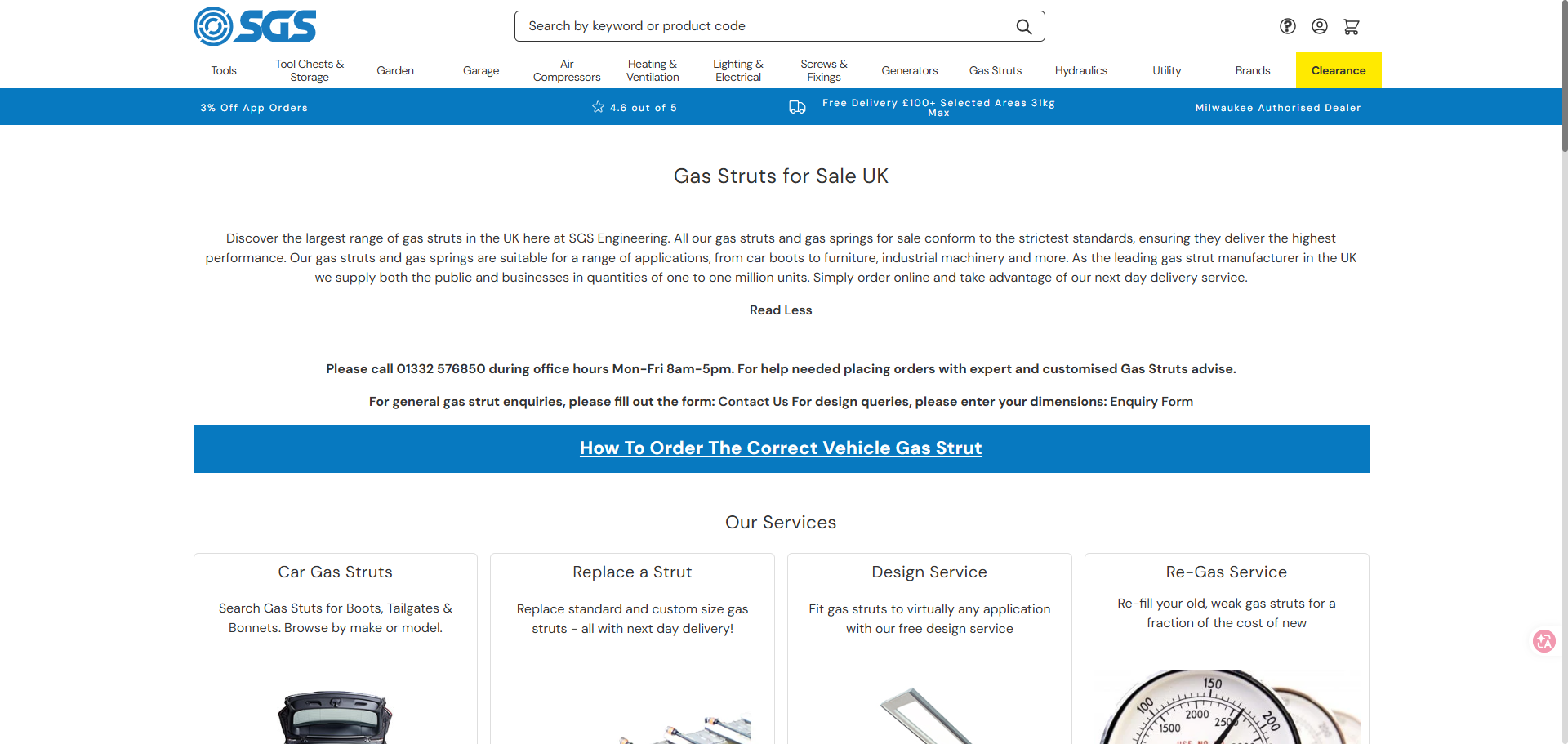Viewport: 1568px width, 744px height.
Task: Collapse description with Read Less
Action: [781, 310]
